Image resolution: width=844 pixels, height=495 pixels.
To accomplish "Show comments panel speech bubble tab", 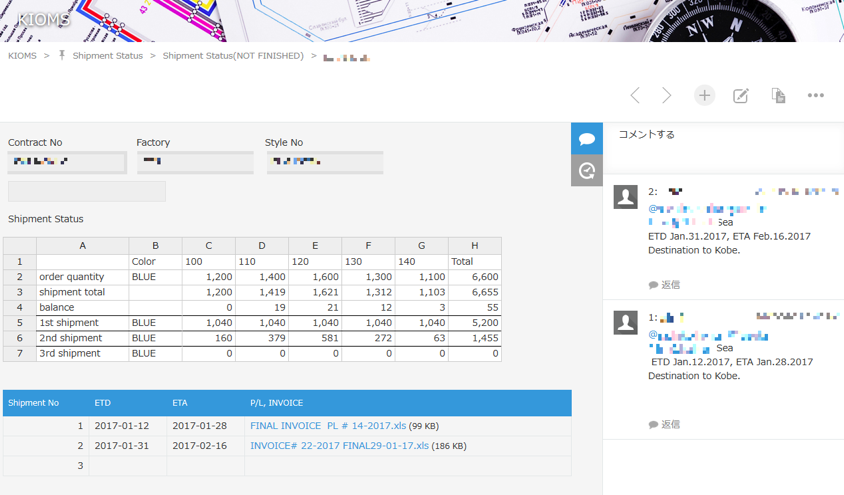I will tap(587, 139).
